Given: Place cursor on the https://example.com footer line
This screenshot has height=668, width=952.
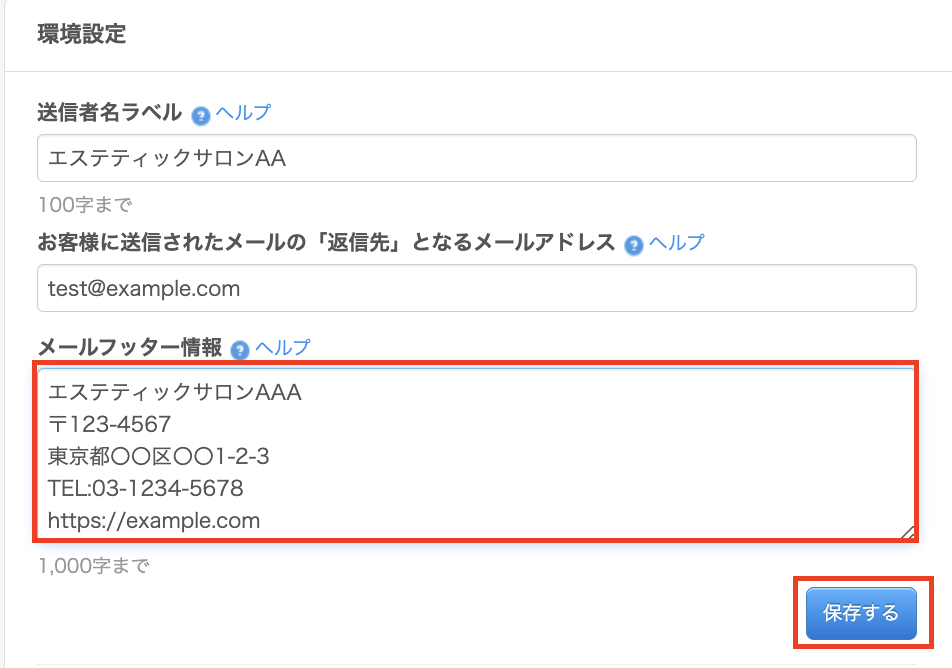Looking at the screenshot, I should pos(154,520).
